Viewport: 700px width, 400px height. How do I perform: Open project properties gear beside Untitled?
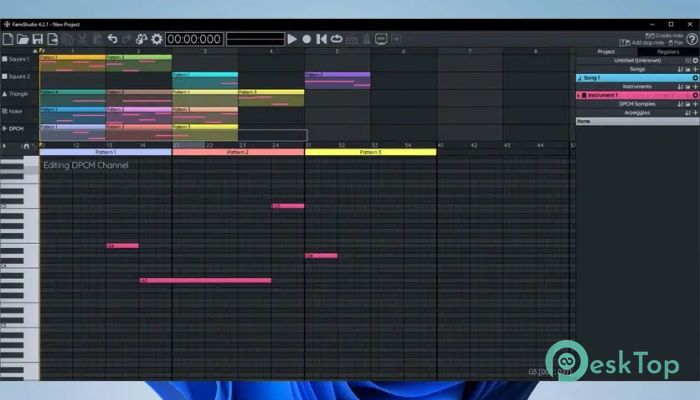[695, 60]
